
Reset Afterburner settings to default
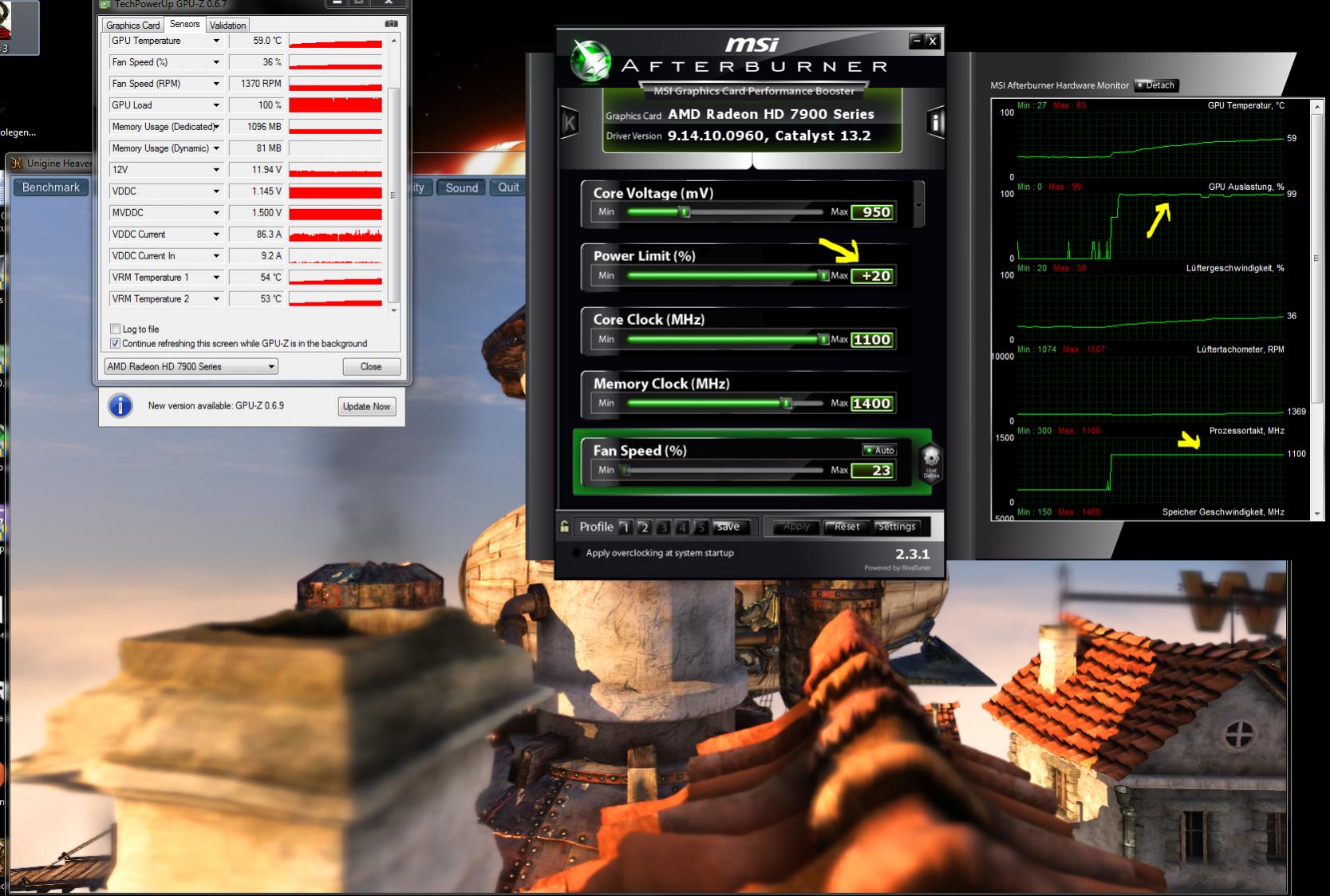pos(846,527)
